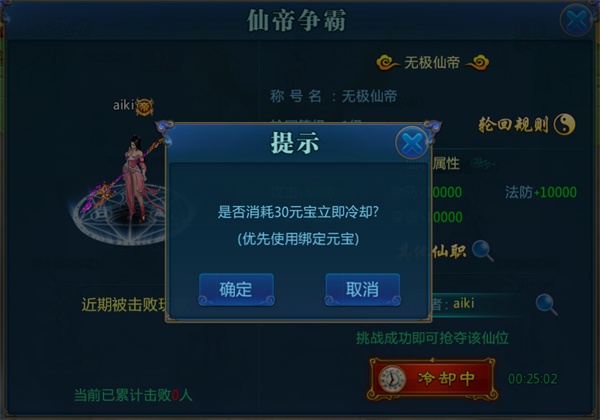Viewport: 600px width, 420px height.
Task: Click the cooldown timer 00:25:02
Action: pyautogui.click(x=533, y=379)
